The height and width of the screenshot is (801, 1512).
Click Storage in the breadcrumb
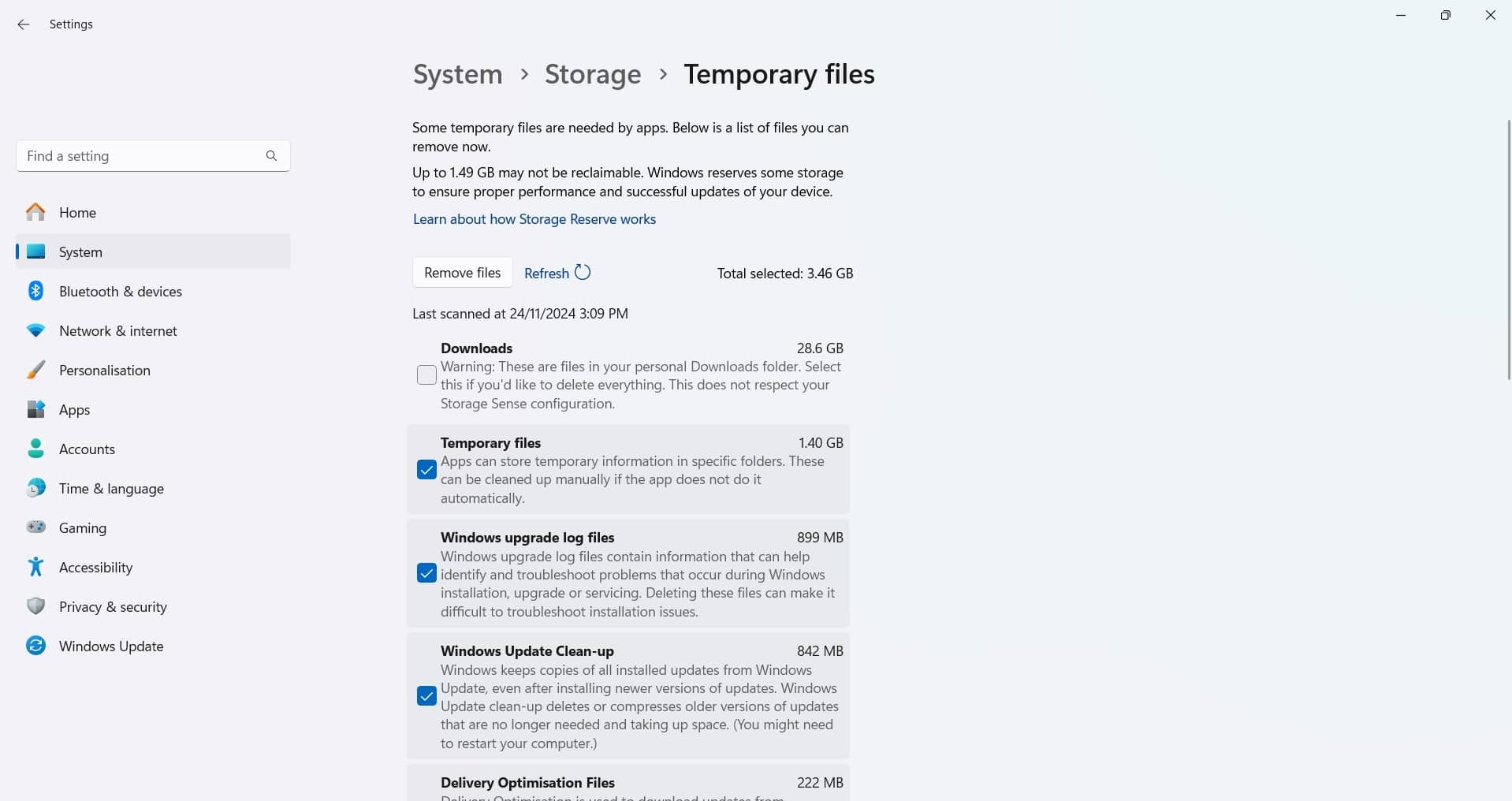pyautogui.click(x=593, y=74)
